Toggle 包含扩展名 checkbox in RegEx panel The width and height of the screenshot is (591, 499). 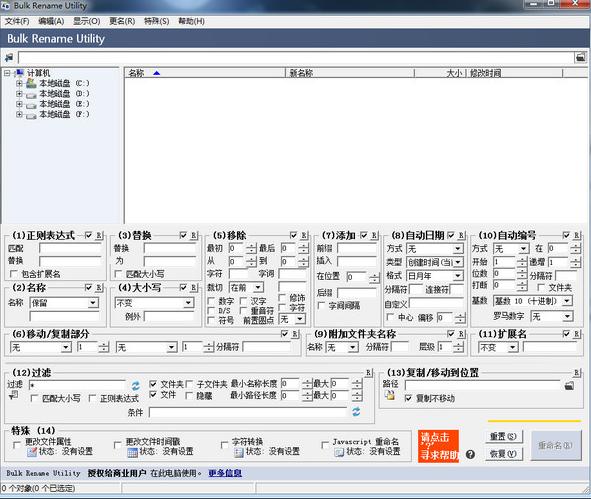point(14,274)
